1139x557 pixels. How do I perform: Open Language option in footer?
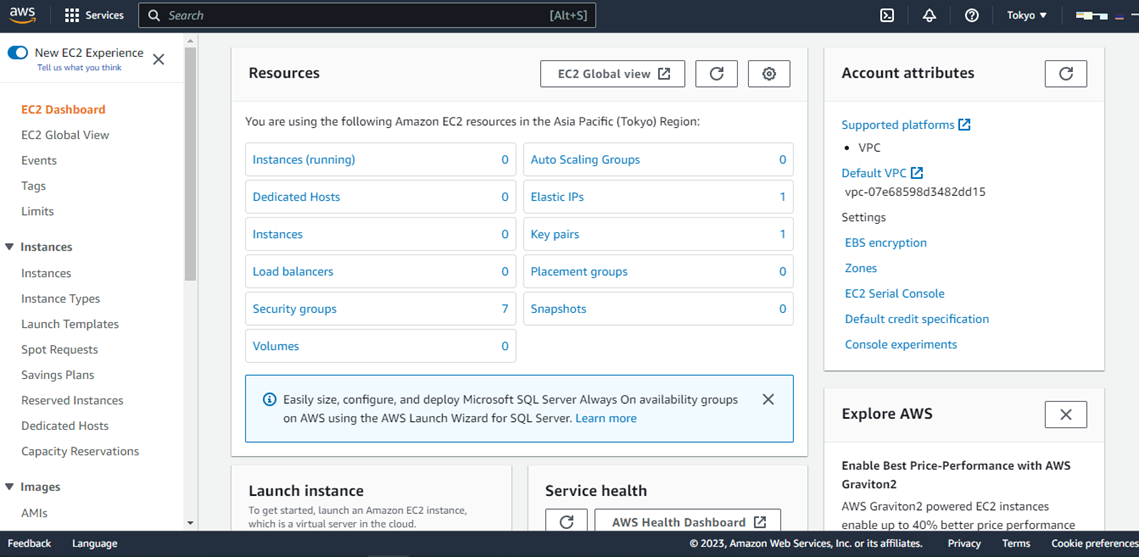pos(94,543)
